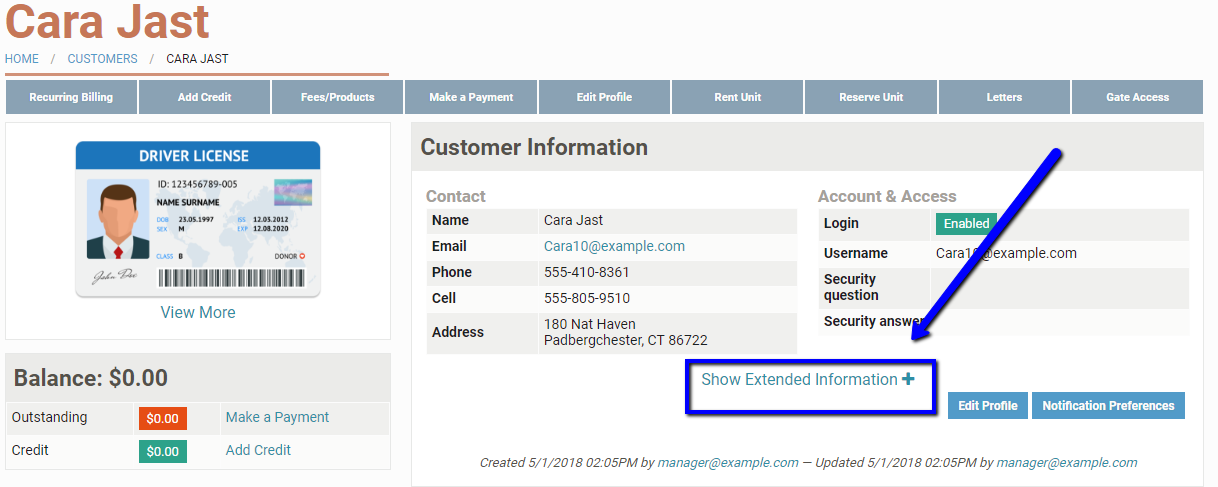Open the Letters section
1218x487 pixels.
[1004, 97]
